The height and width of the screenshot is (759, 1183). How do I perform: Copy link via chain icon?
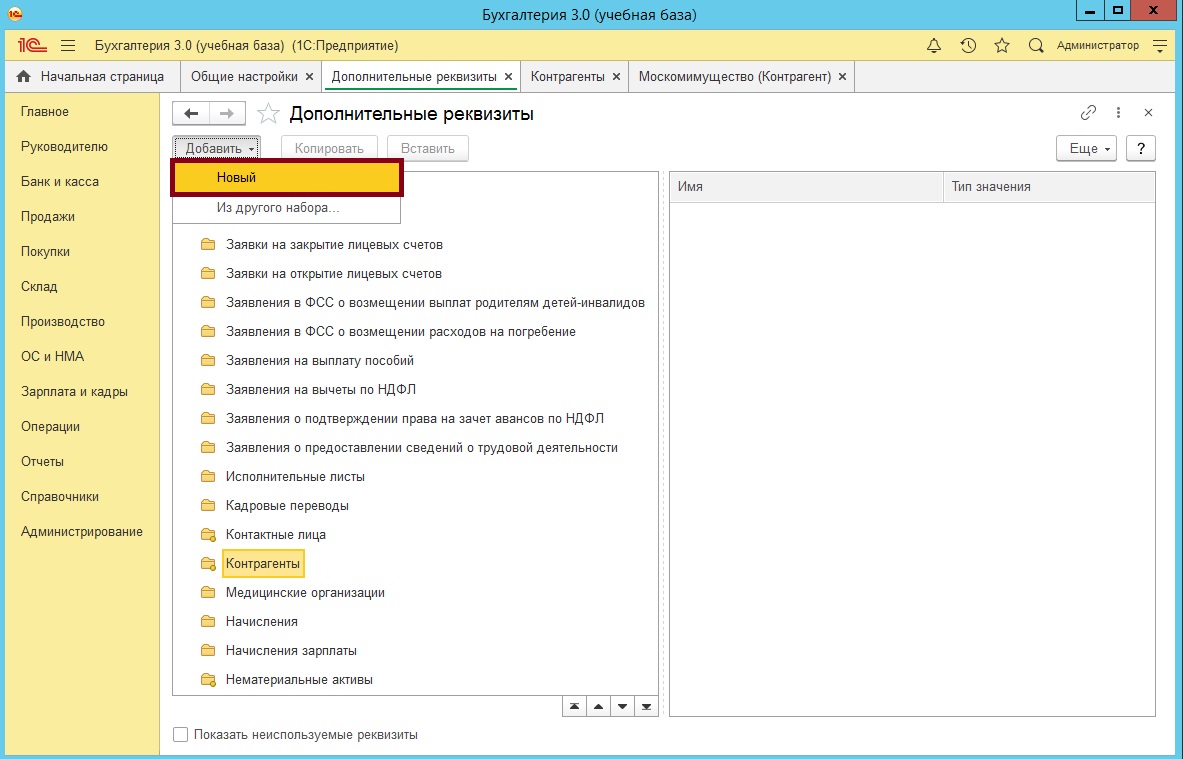click(1088, 113)
